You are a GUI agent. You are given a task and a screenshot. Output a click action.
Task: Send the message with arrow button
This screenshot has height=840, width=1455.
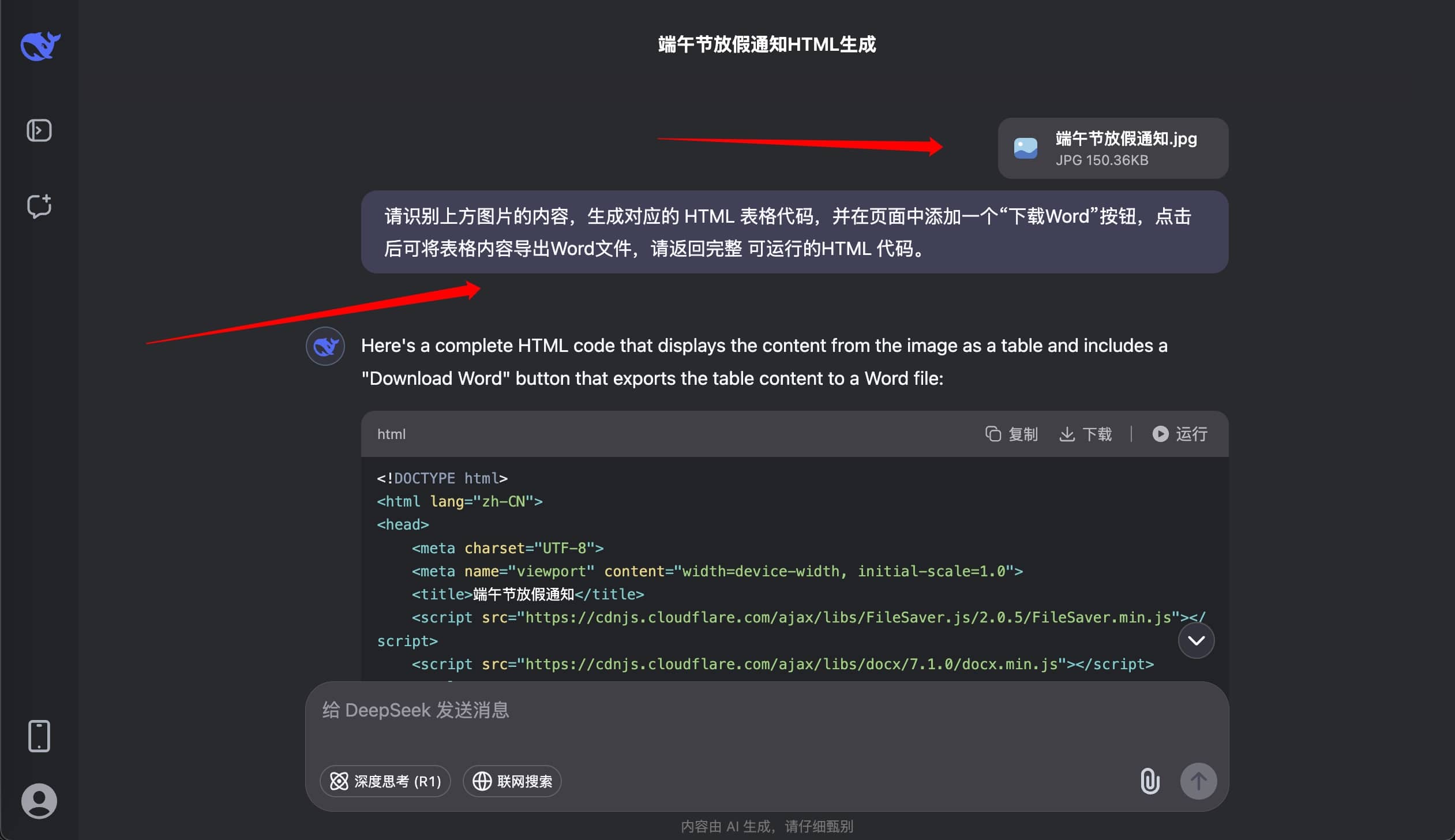pyautogui.click(x=1198, y=781)
